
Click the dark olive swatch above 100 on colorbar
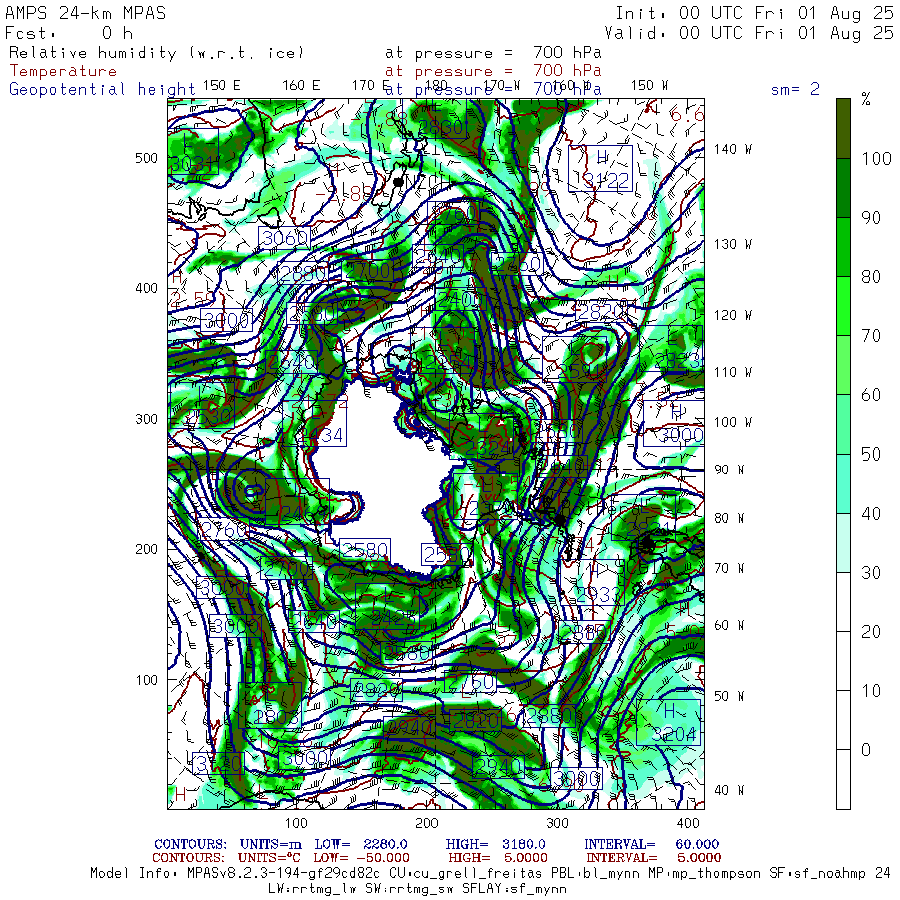[x=843, y=129]
